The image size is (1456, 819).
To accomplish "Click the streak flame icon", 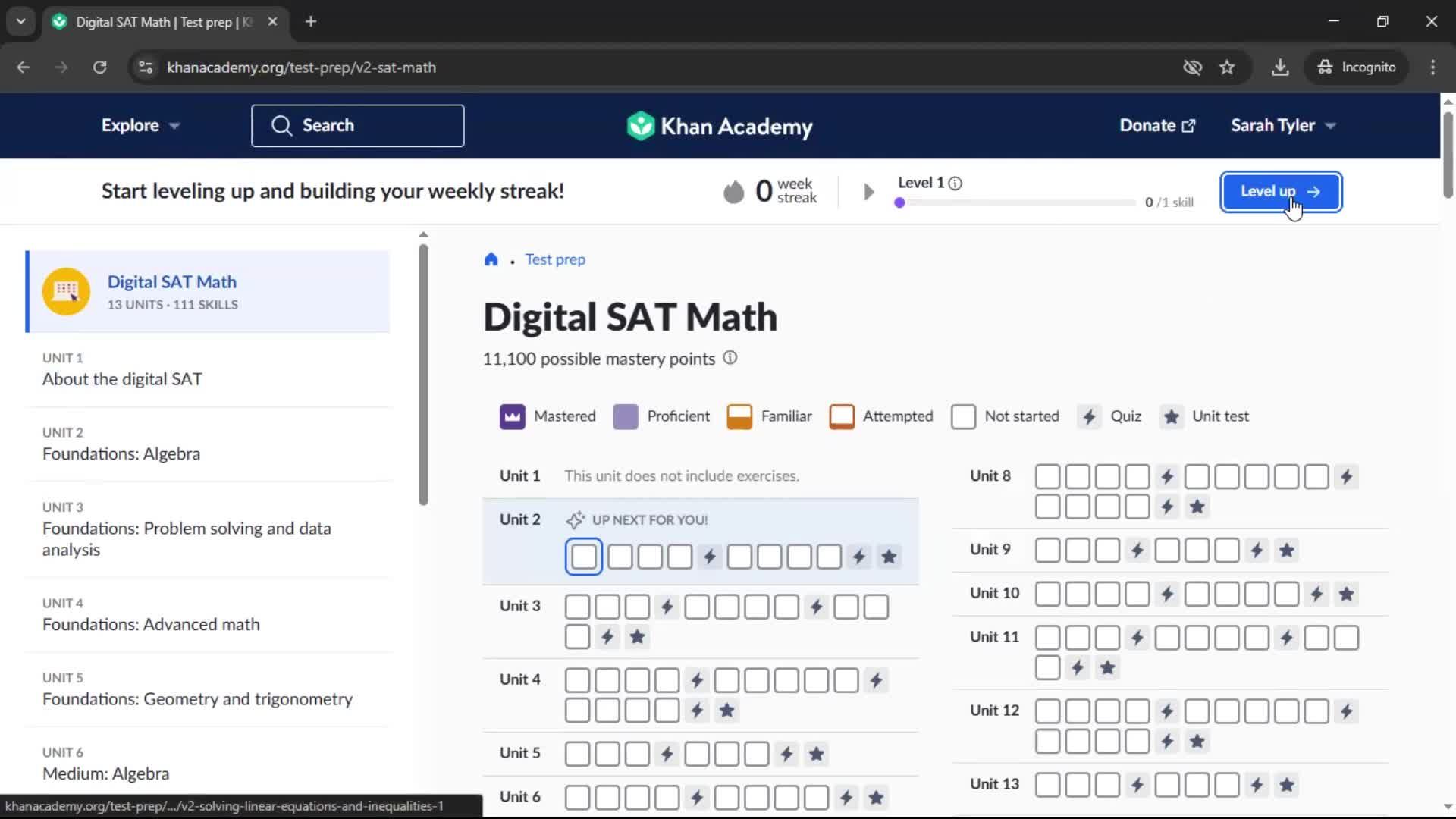I will [733, 192].
